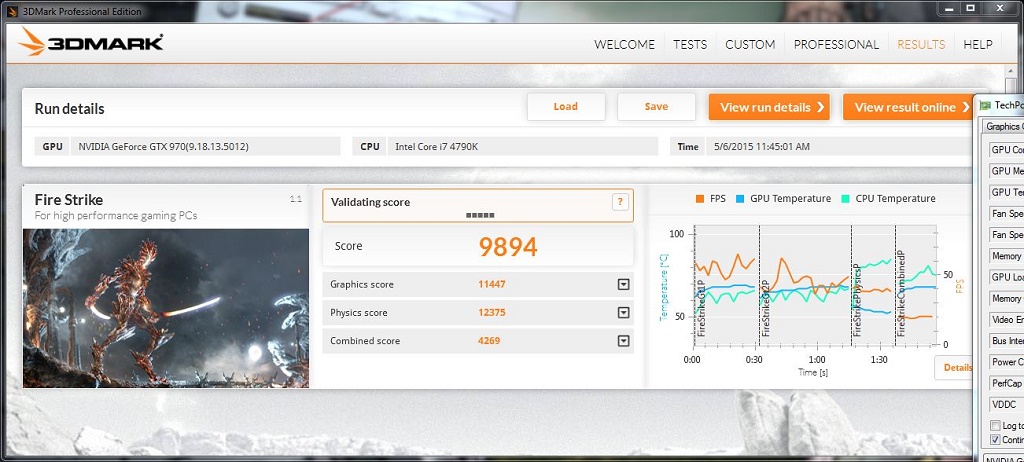Click the Fire Strike title text
The image size is (1024, 462).
(x=69, y=199)
